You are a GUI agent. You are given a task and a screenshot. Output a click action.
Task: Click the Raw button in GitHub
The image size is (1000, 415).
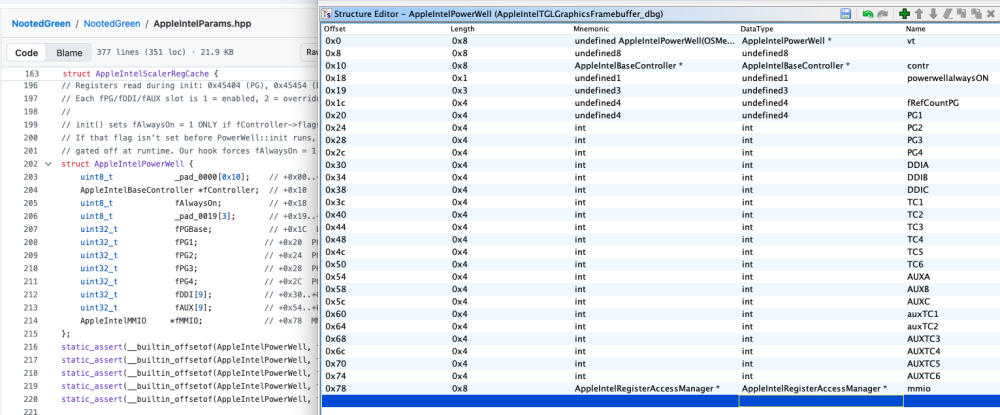311,53
